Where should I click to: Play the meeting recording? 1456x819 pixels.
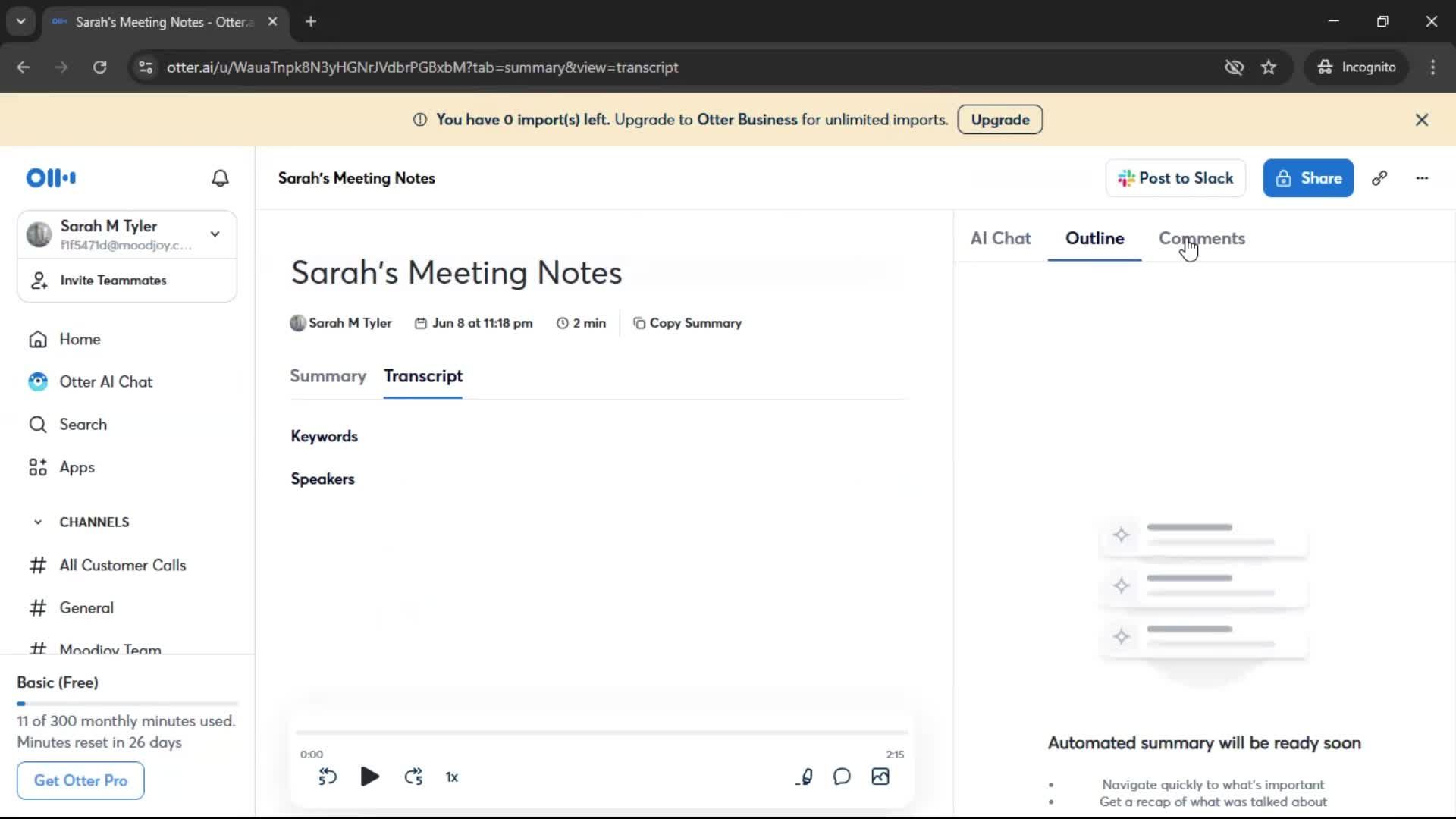click(369, 777)
